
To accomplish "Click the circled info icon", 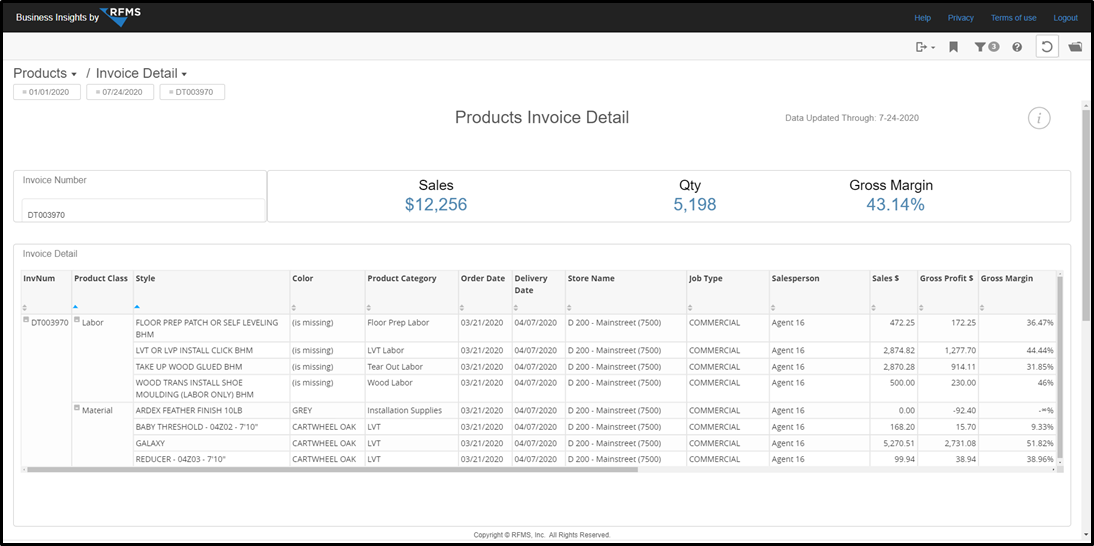I will click(x=1039, y=119).
